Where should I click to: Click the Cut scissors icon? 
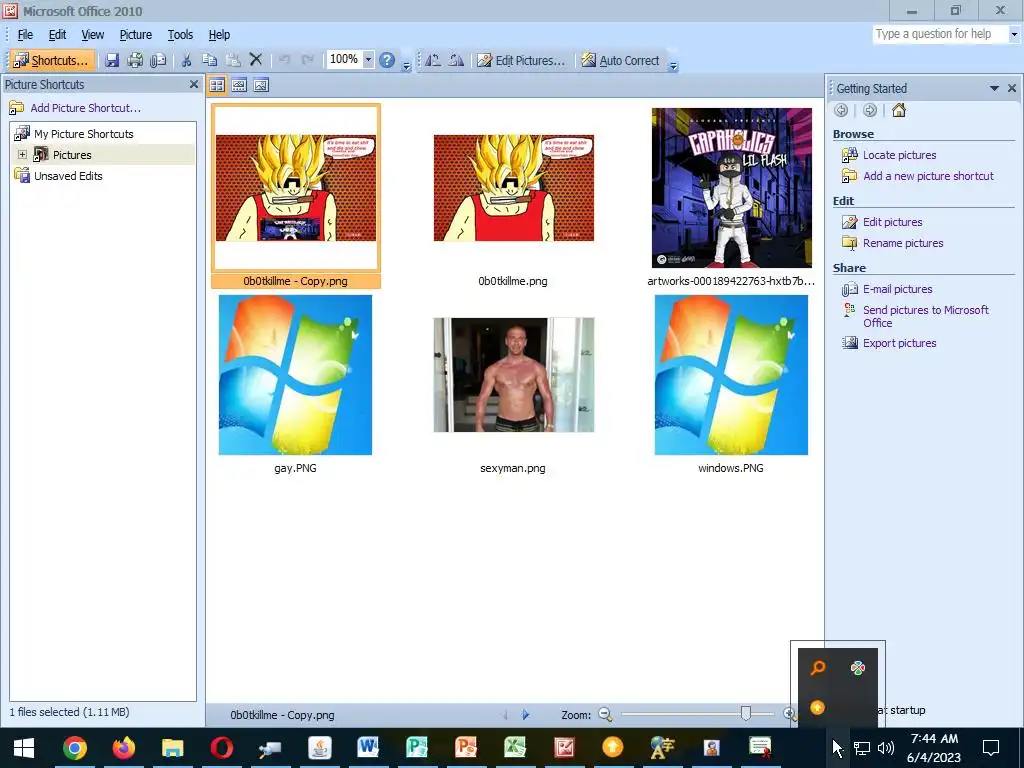[186, 60]
